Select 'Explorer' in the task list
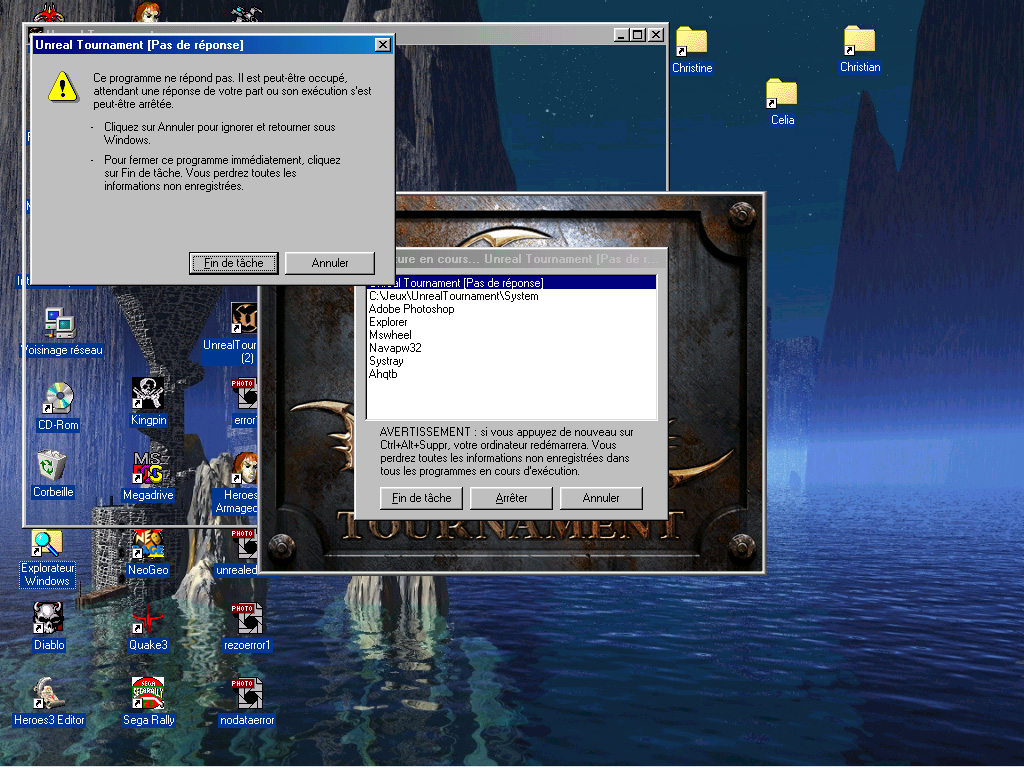The image size is (1024, 768). (x=512, y=322)
